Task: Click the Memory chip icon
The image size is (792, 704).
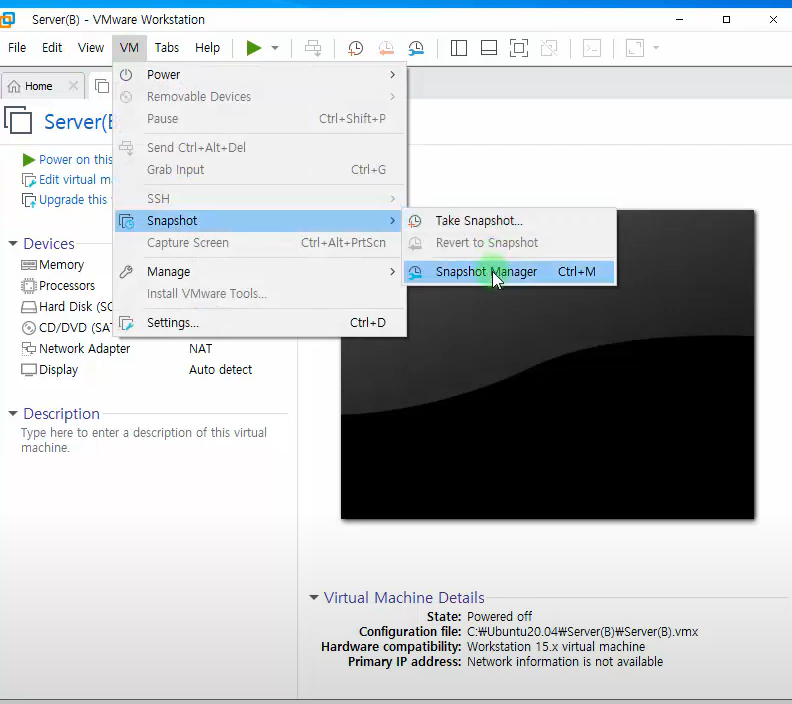Action: click(x=29, y=265)
